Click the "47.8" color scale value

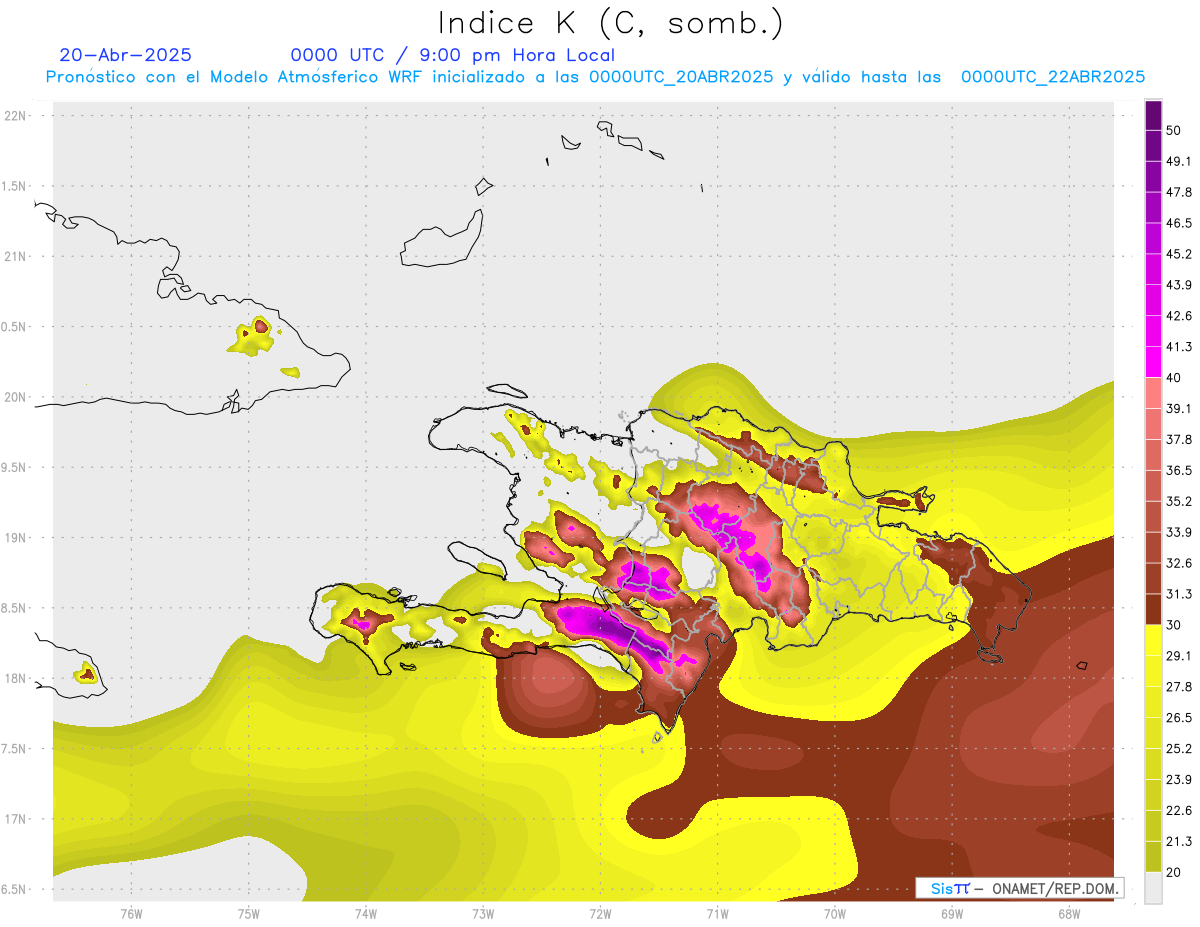[x=1179, y=192]
